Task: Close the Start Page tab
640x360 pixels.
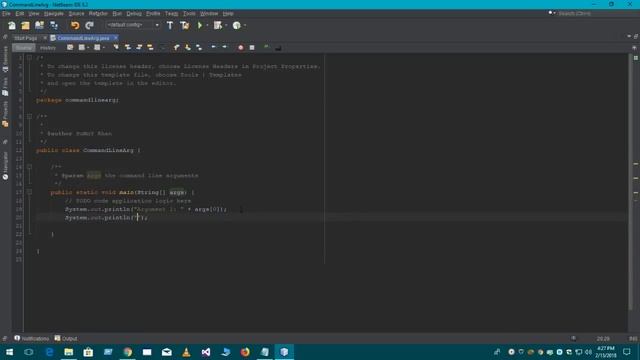Action: 45,38
